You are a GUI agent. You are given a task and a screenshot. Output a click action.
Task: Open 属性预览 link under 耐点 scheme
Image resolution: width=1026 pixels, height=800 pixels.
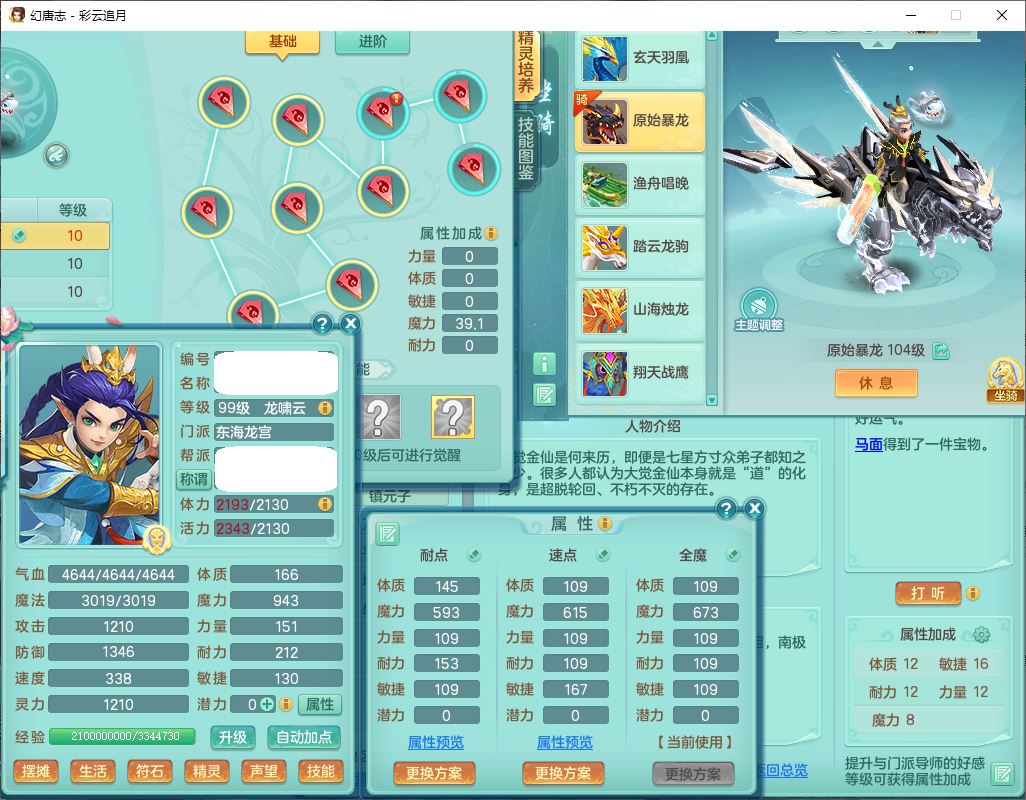436,742
